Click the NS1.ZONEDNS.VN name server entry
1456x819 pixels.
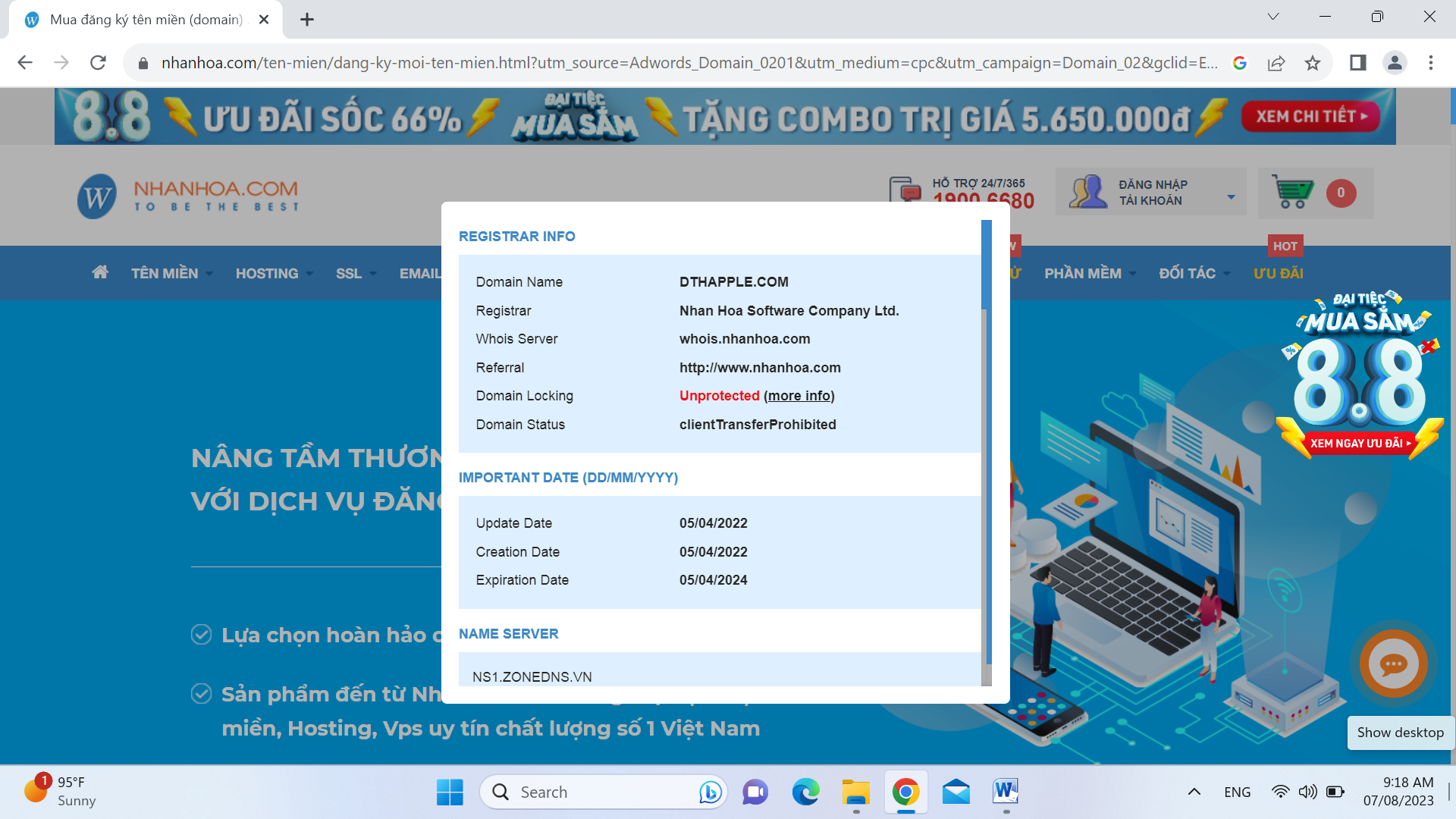pyautogui.click(x=532, y=677)
